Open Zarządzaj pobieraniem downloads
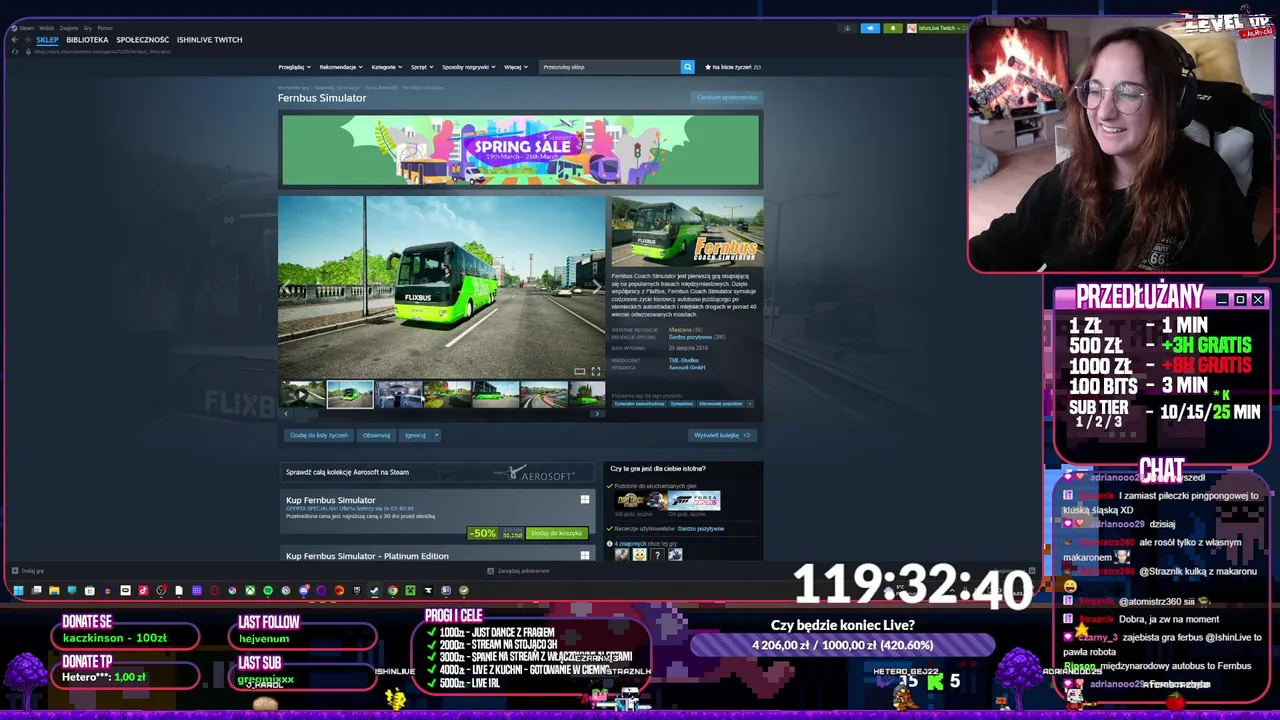This screenshot has width=1280, height=720. (518, 570)
